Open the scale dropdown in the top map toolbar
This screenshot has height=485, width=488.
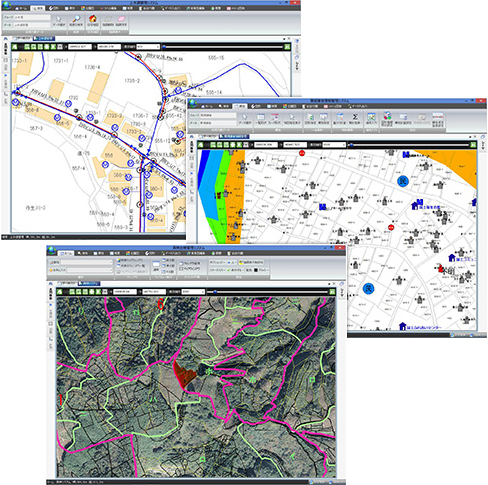(x=148, y=47)
